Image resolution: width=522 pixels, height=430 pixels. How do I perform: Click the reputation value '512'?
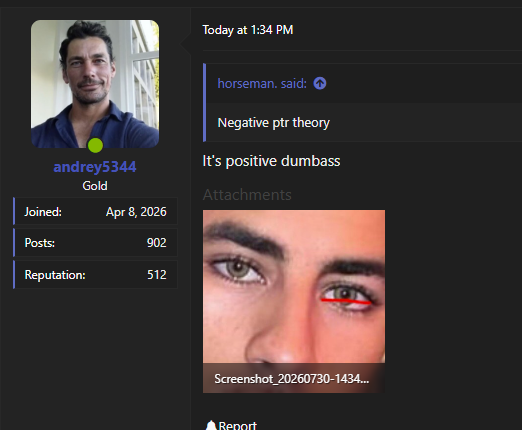click(x=157, y=275)
